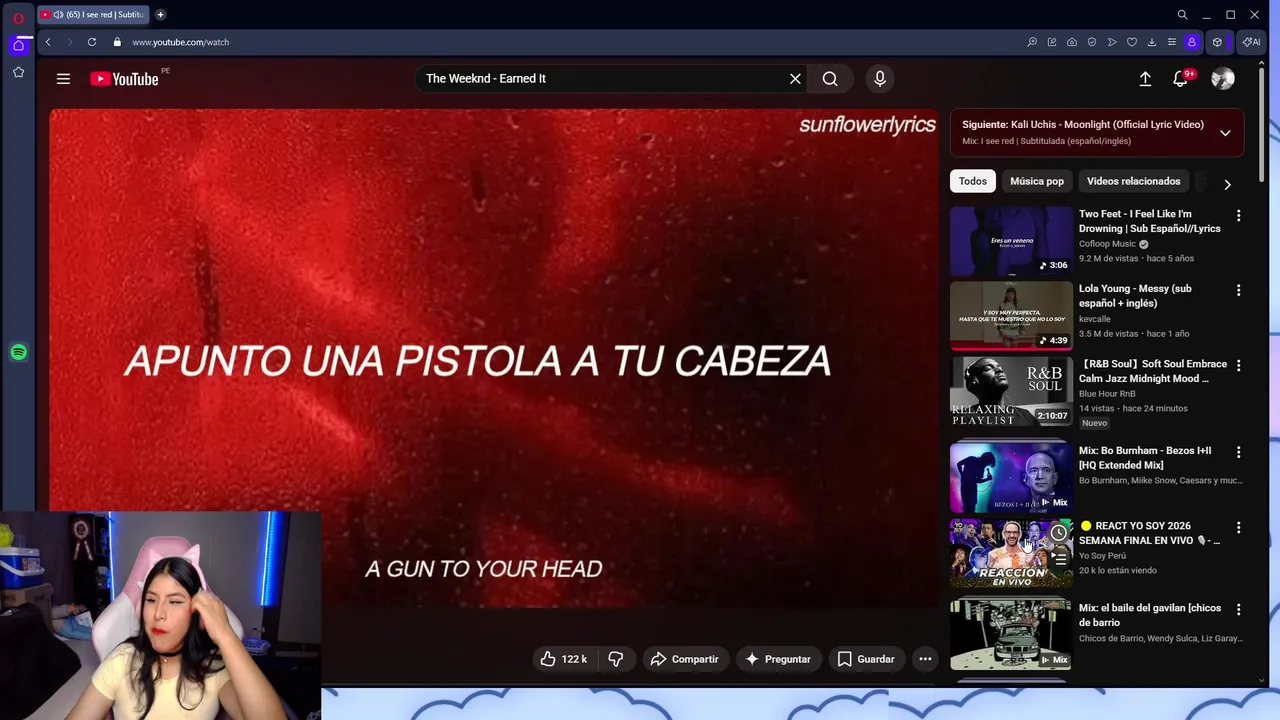
Task: Open the Opera easy setup sliders icon
Action: 1172,42
